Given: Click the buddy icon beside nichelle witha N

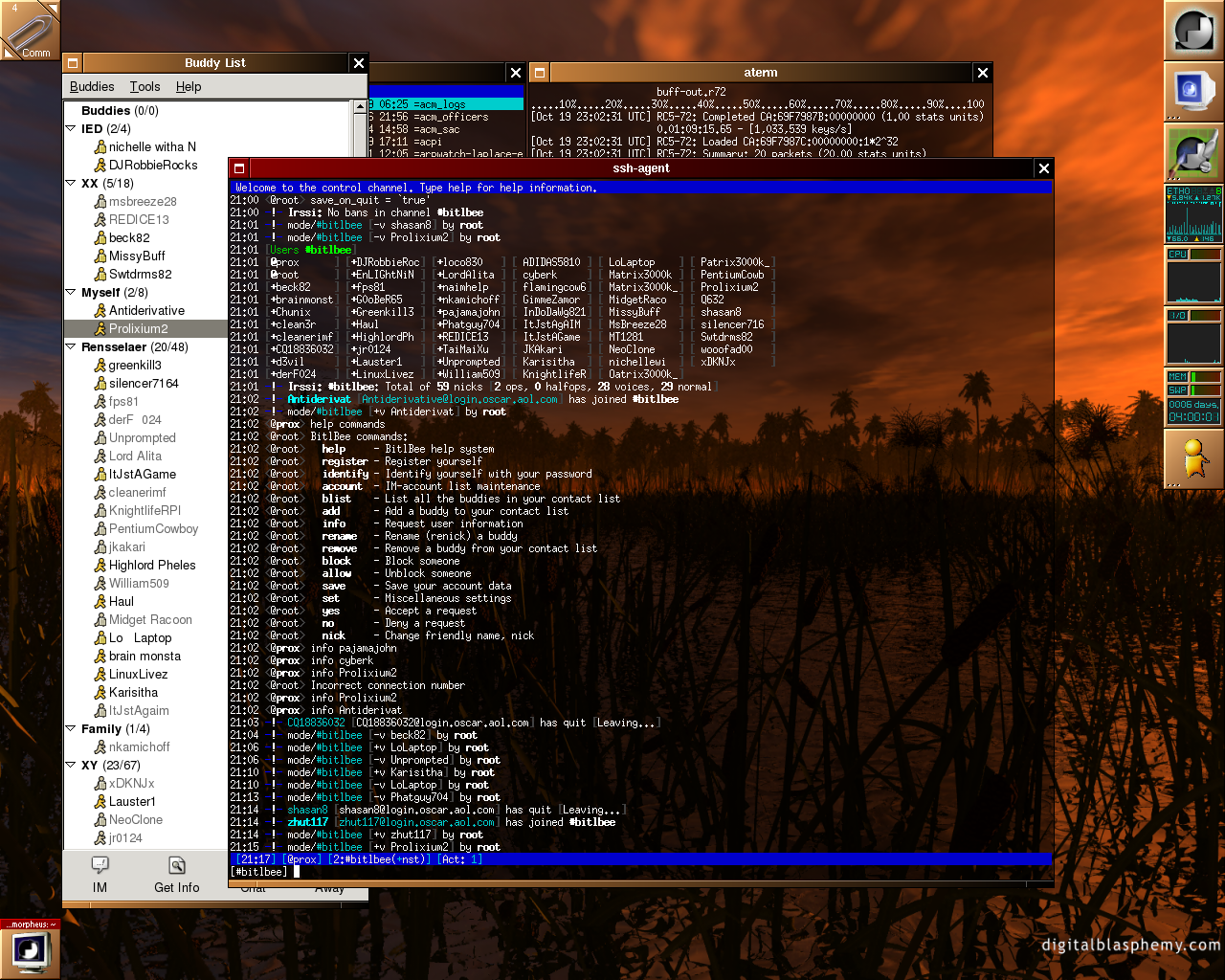Looking at the screenshot, I should click(x=100, y=147).
